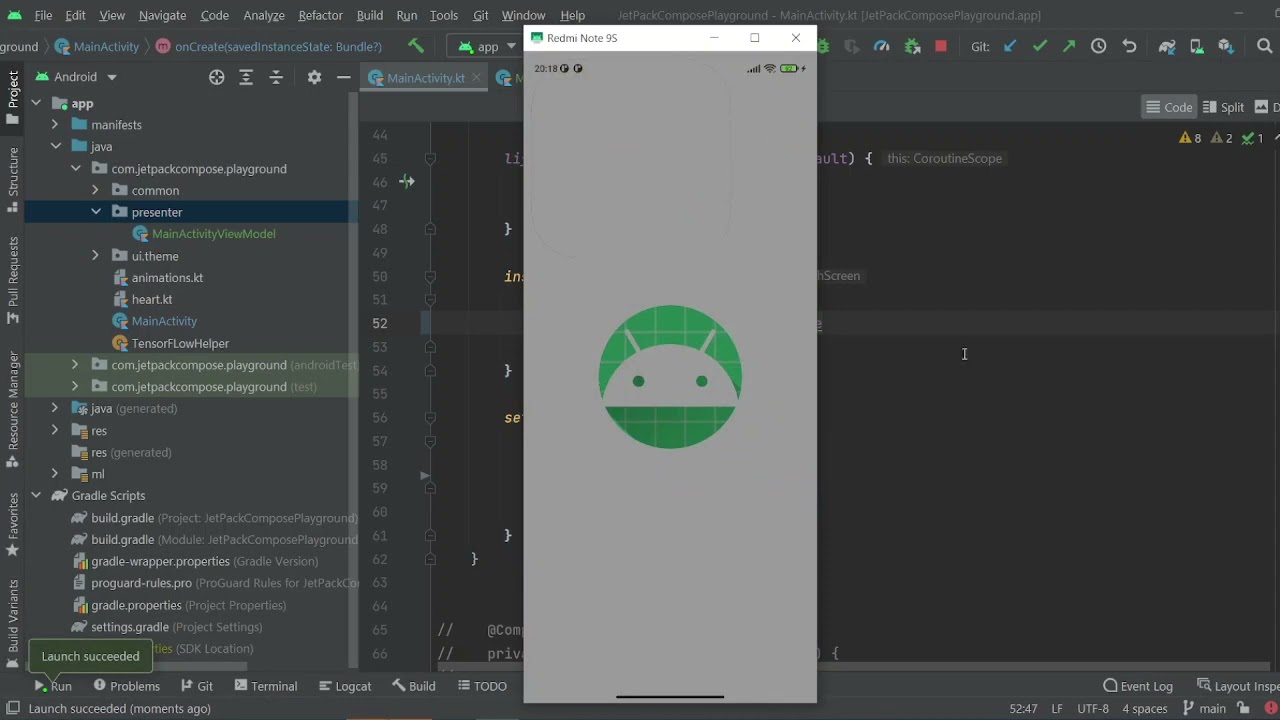Screen dimensions: 1280x720
Task: Expand the res folder
Action: 55,430
